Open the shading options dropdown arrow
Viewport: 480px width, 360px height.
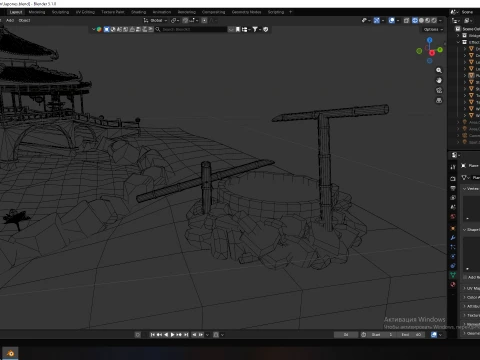click(x=440, y=20)
